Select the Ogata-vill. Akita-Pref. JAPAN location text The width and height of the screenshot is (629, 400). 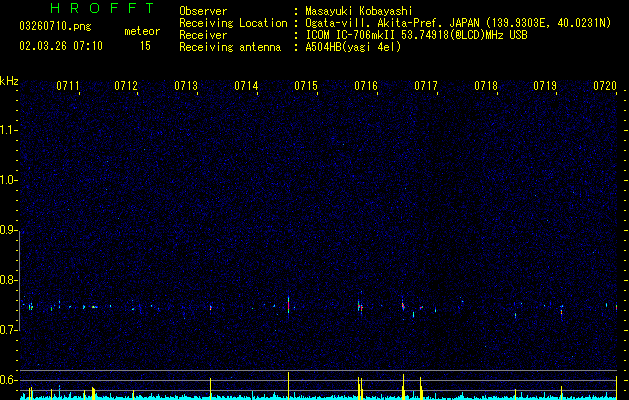pyautogui.click(x=458, y=23)
